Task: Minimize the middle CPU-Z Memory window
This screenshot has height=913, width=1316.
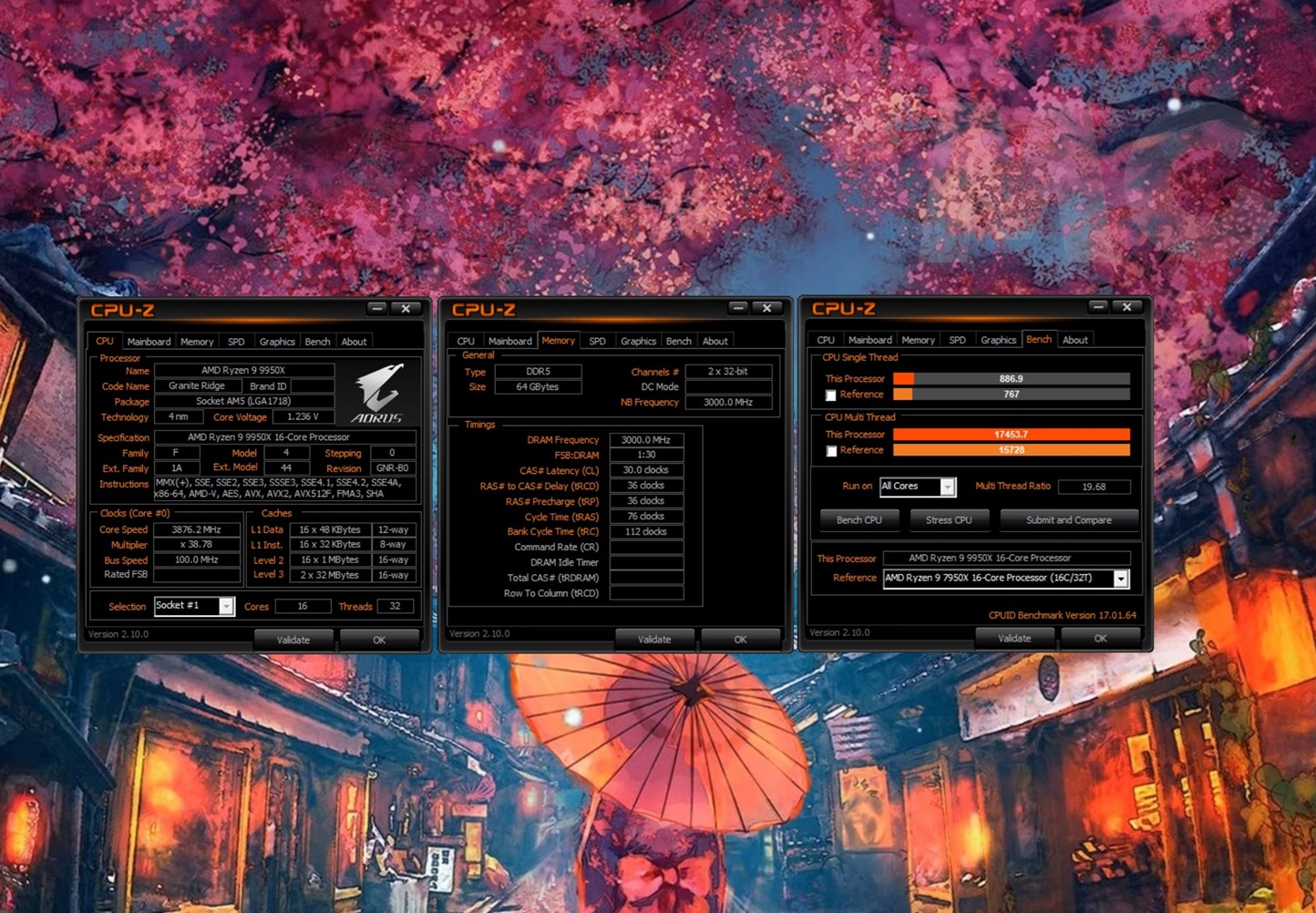Action: pyautogui.click(x=738, y=308)
